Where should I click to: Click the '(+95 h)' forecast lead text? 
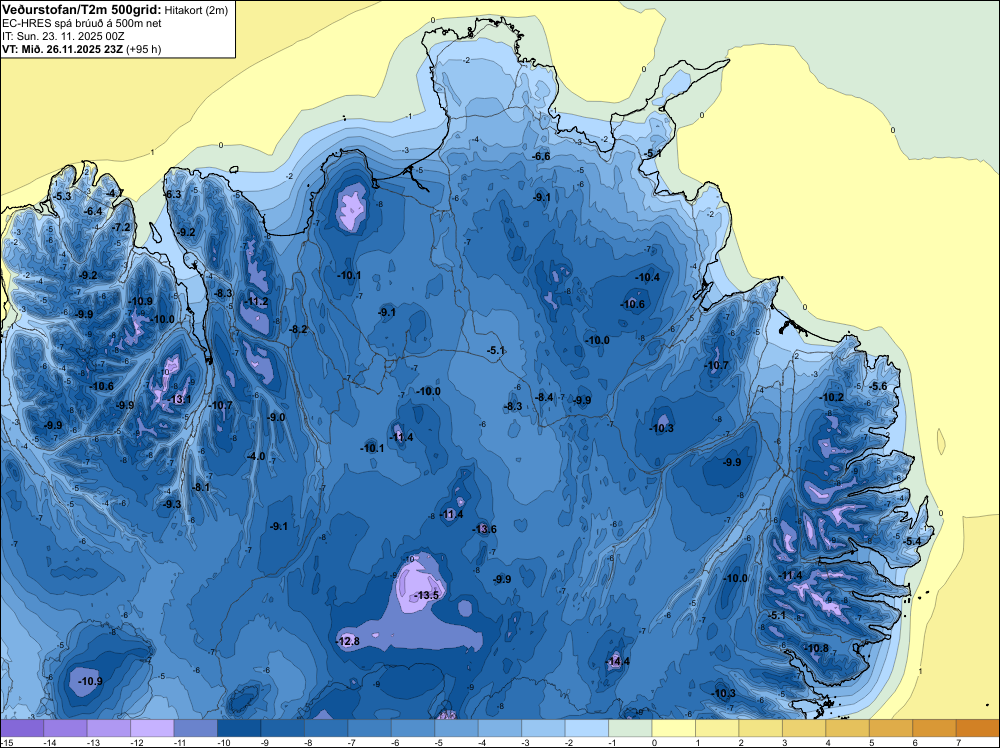pos(144,49)
